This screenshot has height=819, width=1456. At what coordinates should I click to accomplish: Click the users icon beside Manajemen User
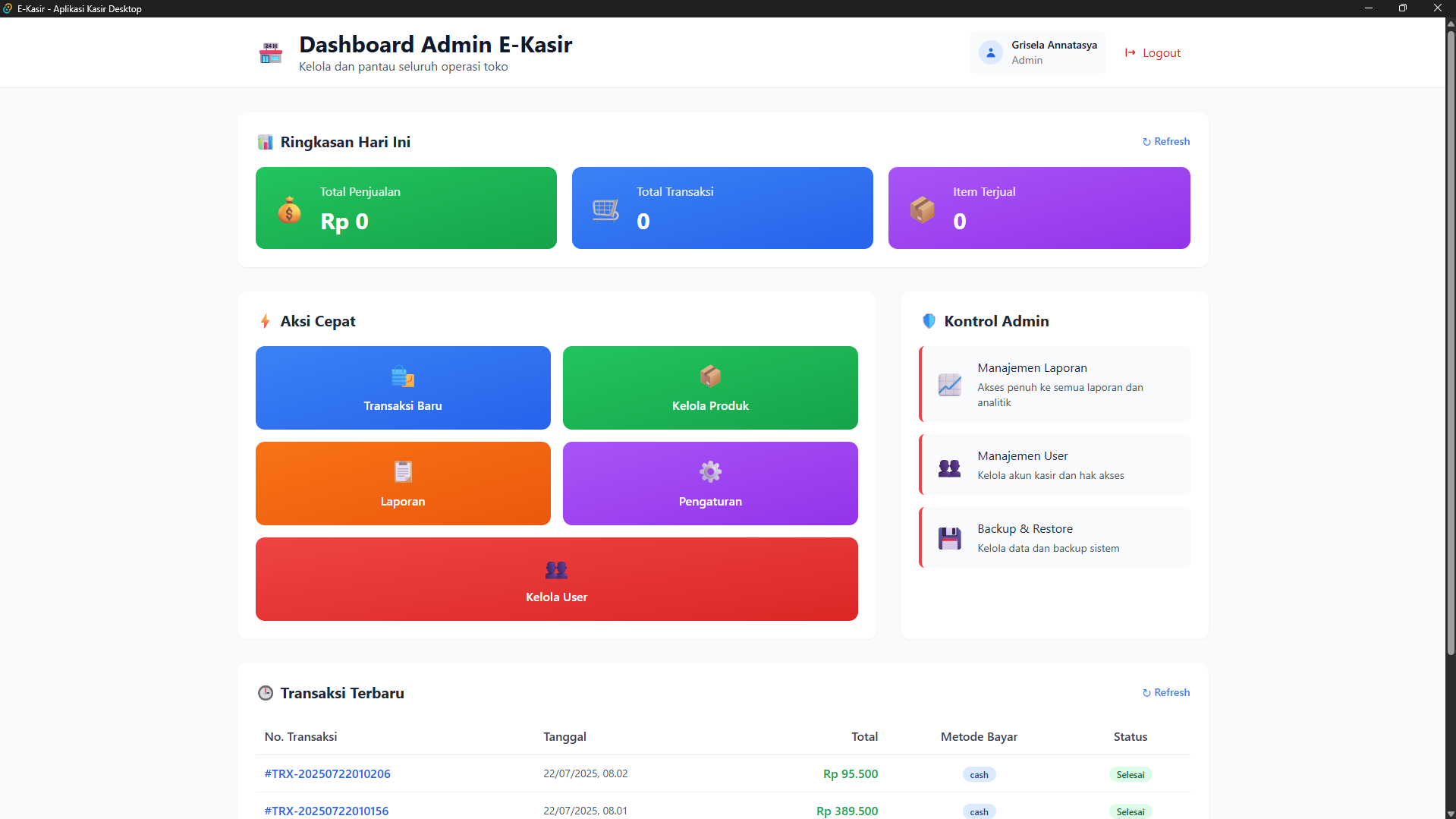[x=949, y=468]
